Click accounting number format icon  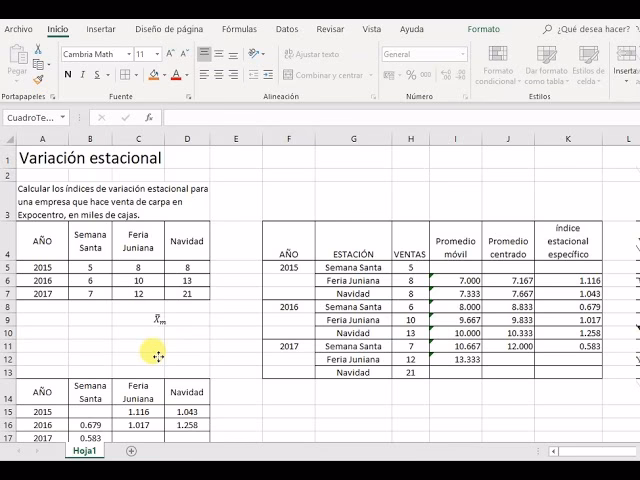[x=389, y=75]
